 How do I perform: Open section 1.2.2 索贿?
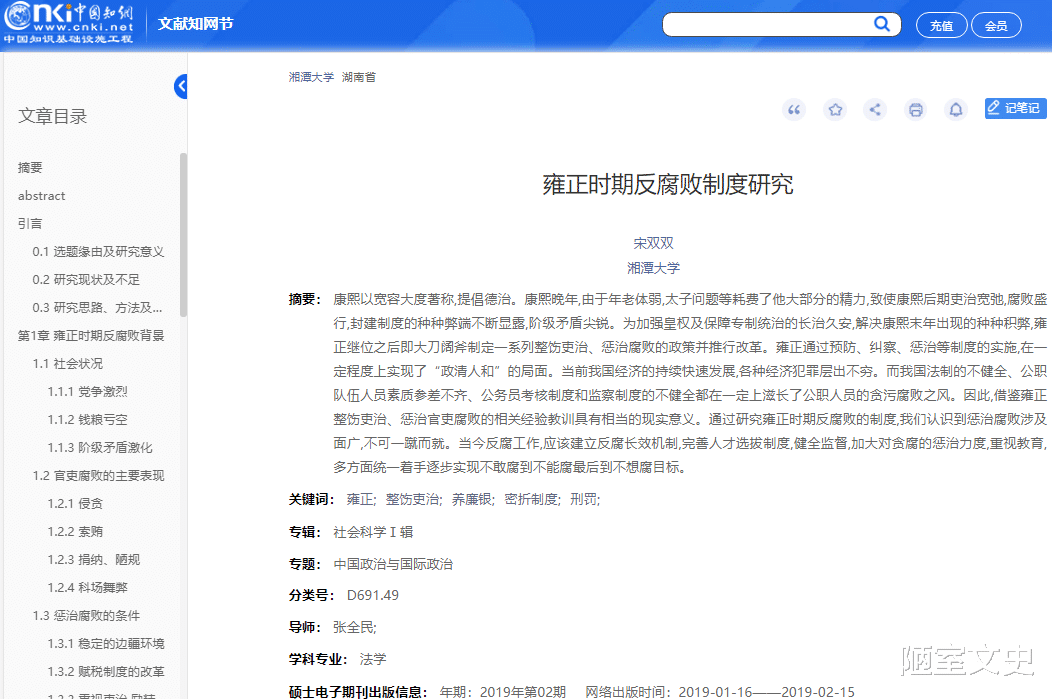[75, 532]
